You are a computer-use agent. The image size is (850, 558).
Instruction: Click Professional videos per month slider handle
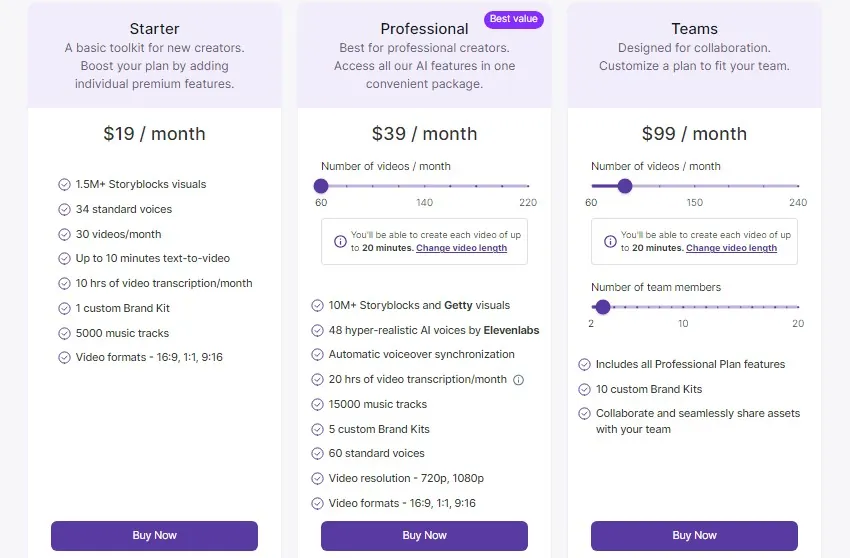point(321,186)
